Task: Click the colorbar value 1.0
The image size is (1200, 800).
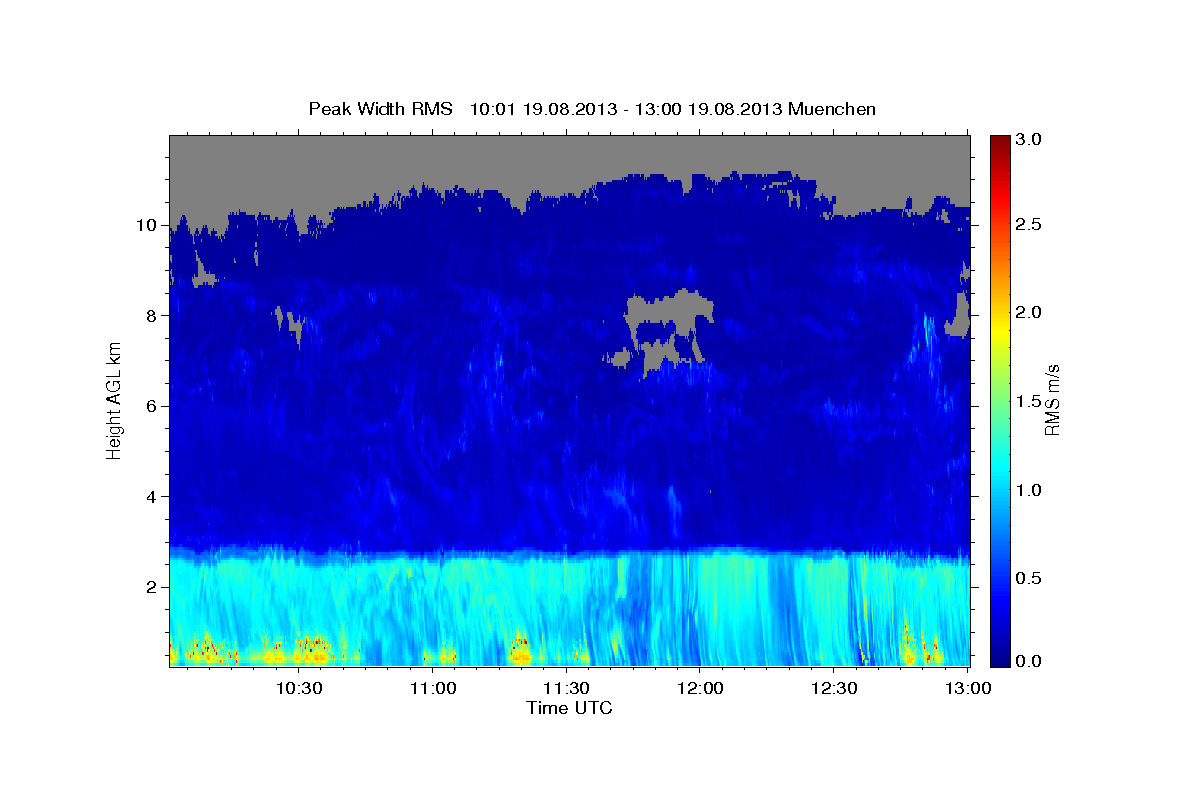Action: coord(1031,489)
